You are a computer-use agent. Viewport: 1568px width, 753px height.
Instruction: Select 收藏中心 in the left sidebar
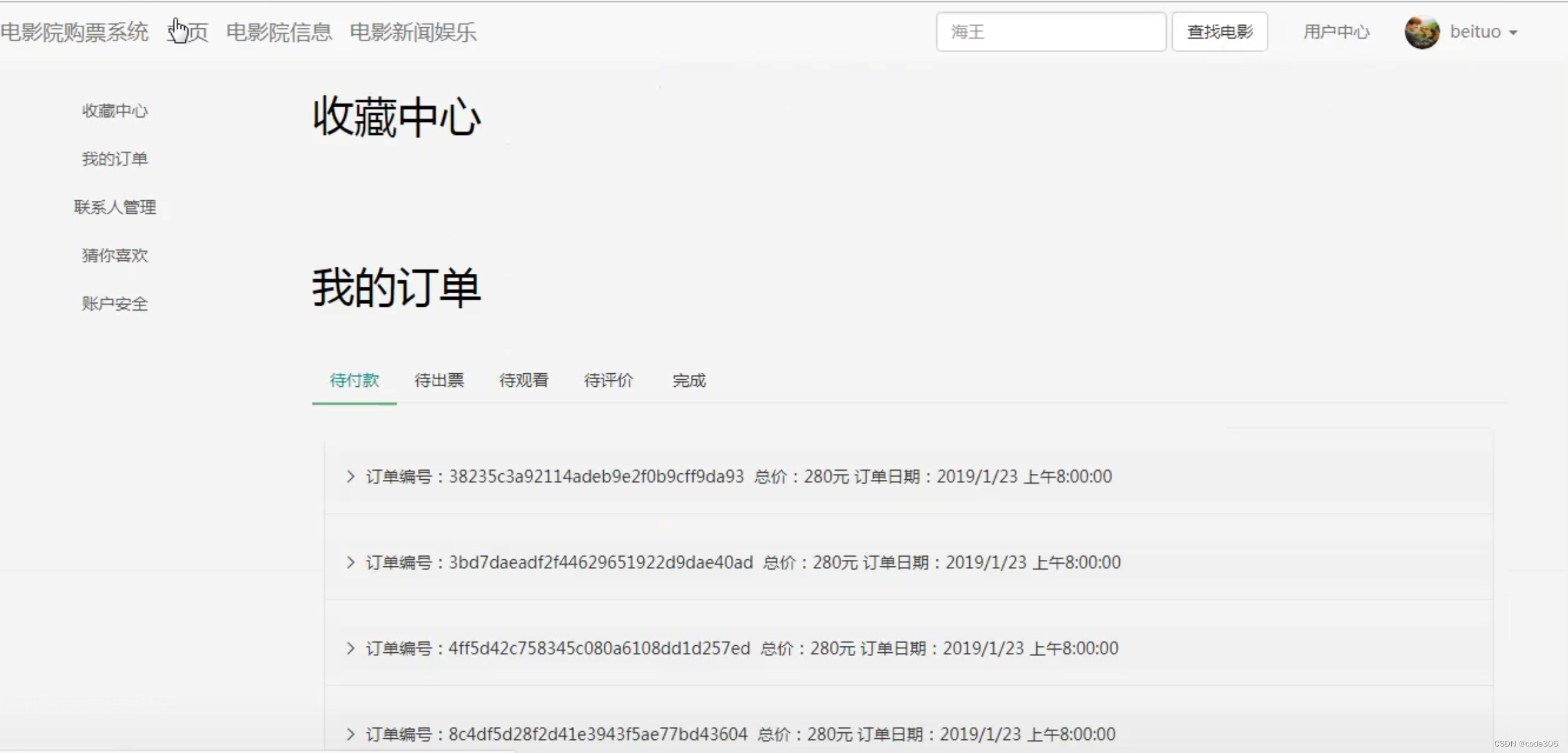[x=115, y=111]
